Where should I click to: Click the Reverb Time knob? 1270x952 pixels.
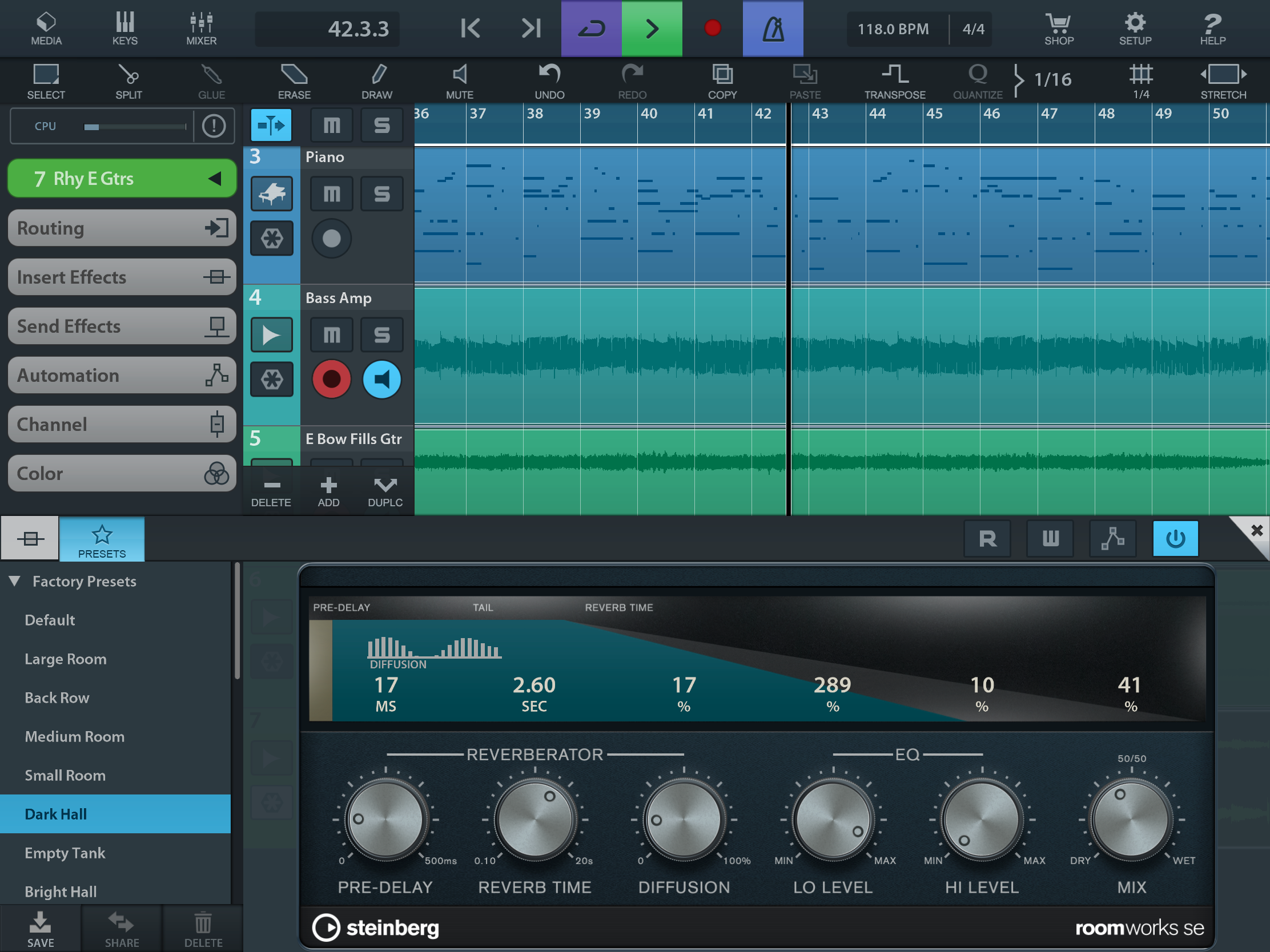534,820
